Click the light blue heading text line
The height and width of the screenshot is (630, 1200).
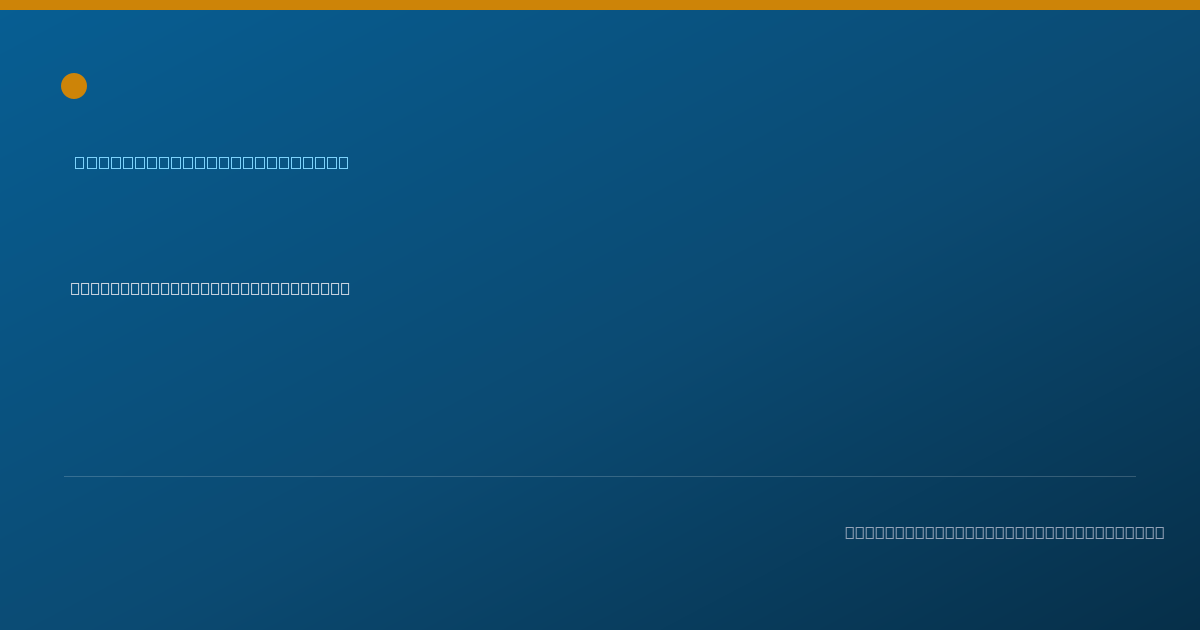point(212,162)
